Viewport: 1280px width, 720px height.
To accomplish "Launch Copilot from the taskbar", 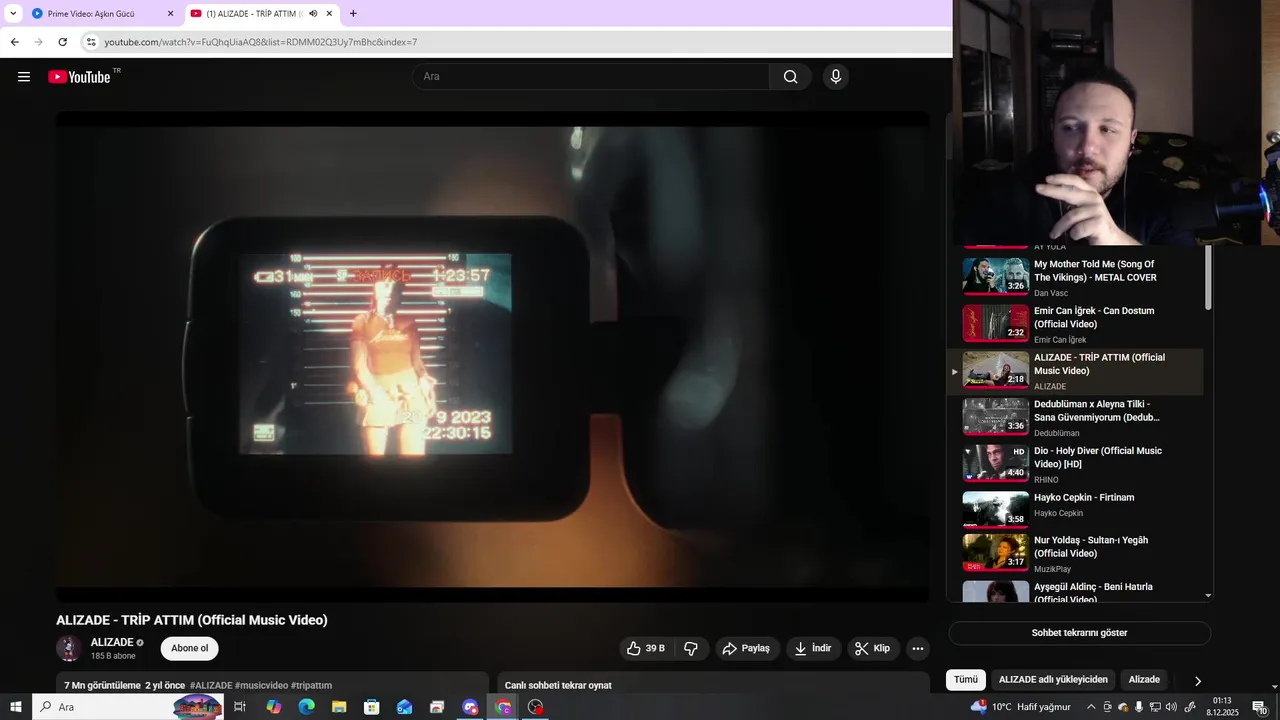I will tap(274, 707).
